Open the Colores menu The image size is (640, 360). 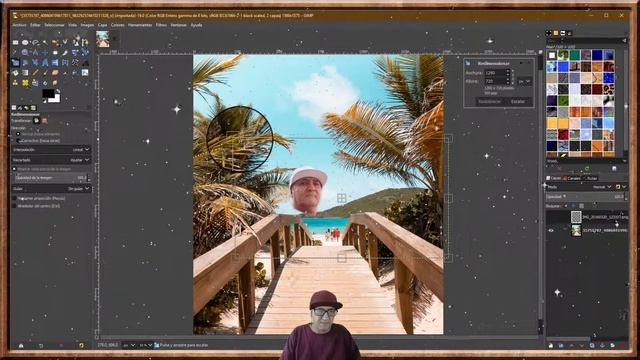click(118, 25)
